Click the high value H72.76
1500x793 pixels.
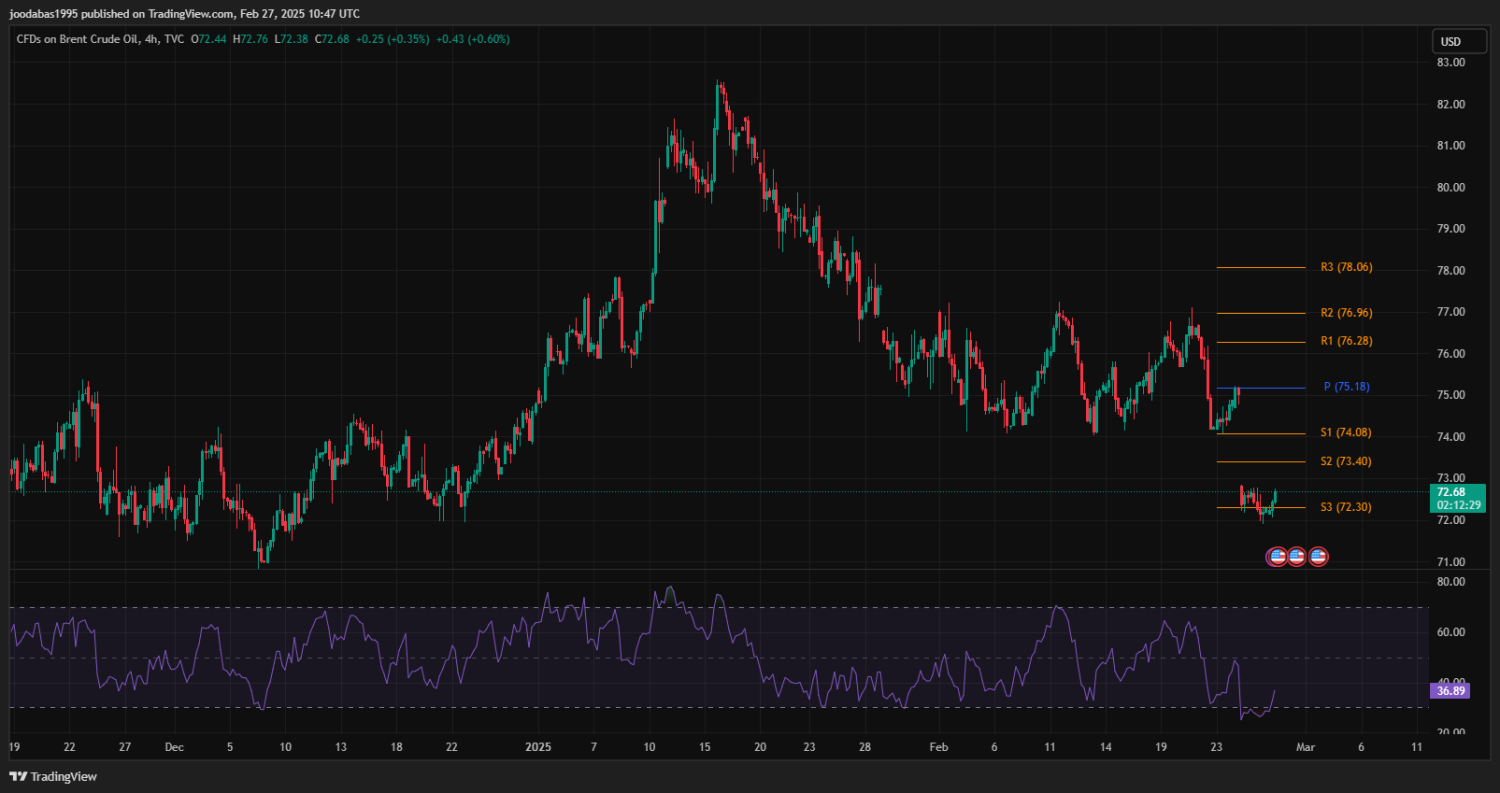[251, 39]
